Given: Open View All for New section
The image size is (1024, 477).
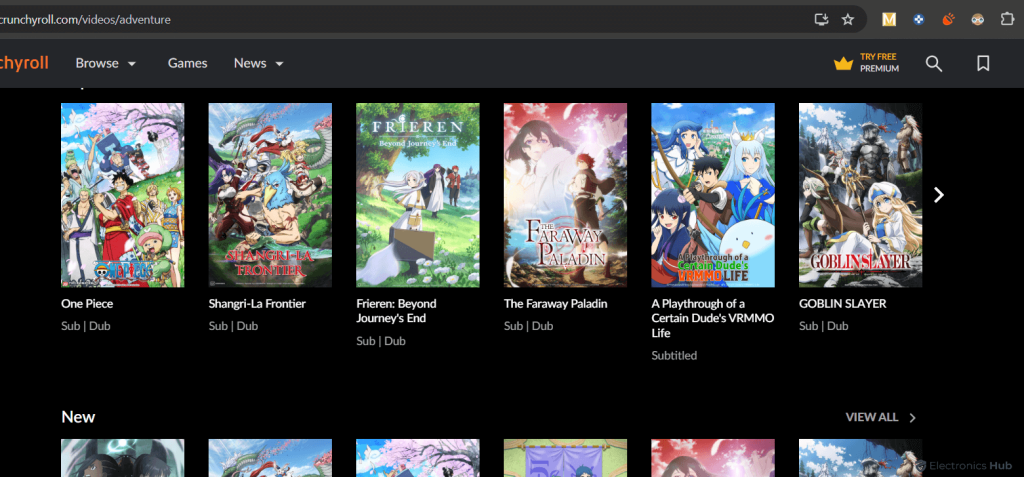Looking at the screenshot, I should click(x=880, y=417).
